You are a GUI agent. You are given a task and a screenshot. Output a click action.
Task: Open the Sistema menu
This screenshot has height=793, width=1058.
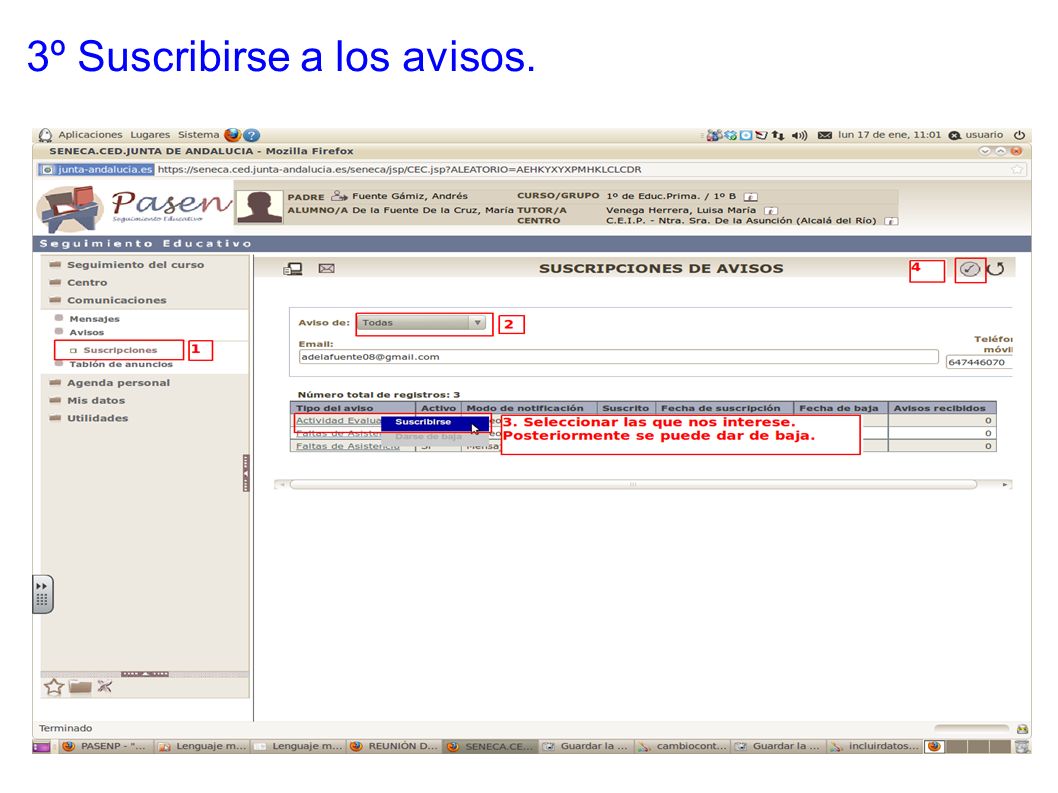point(198,135)
